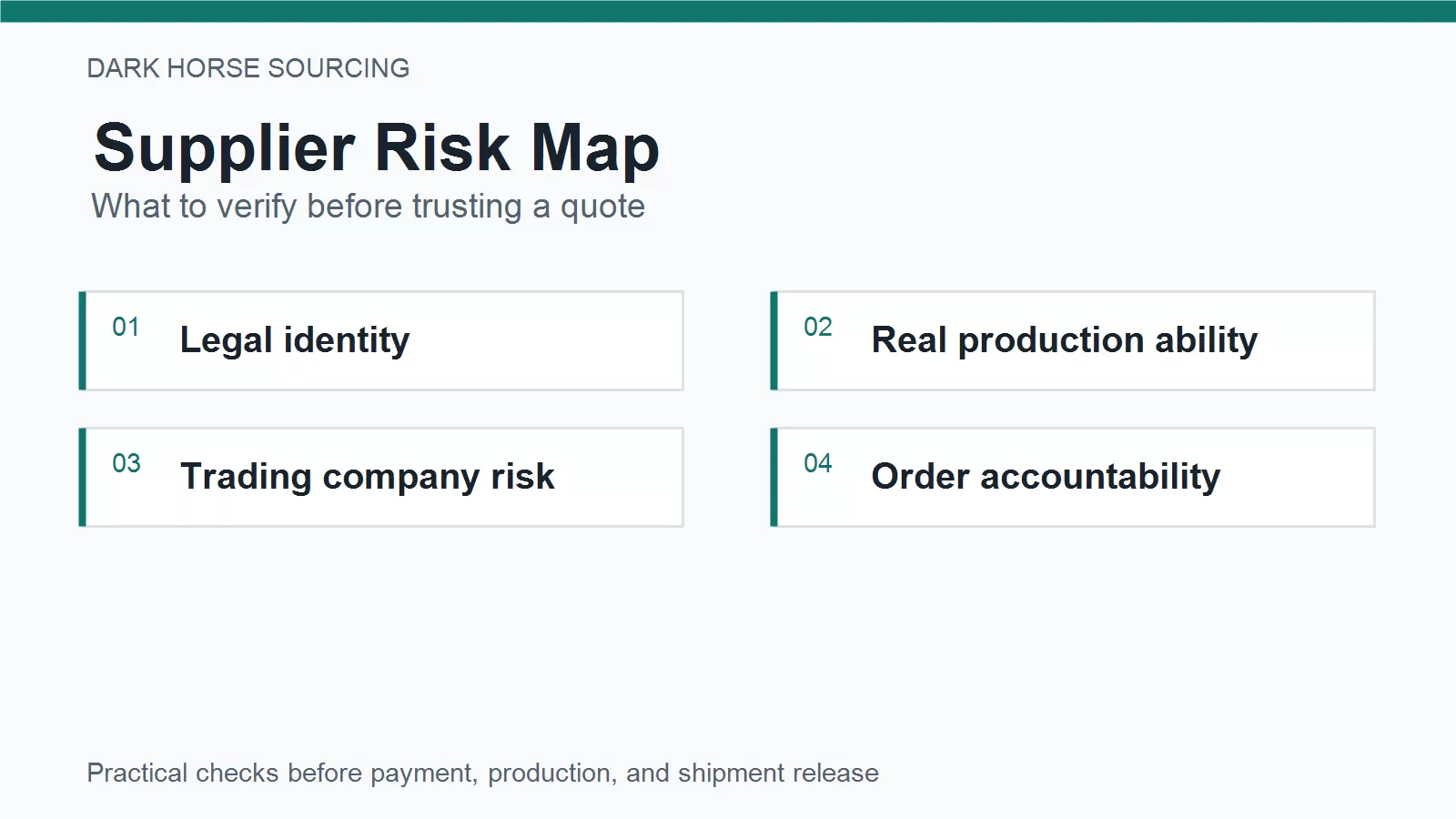Select the 'Real production ability' card heading

[1065, 340]
